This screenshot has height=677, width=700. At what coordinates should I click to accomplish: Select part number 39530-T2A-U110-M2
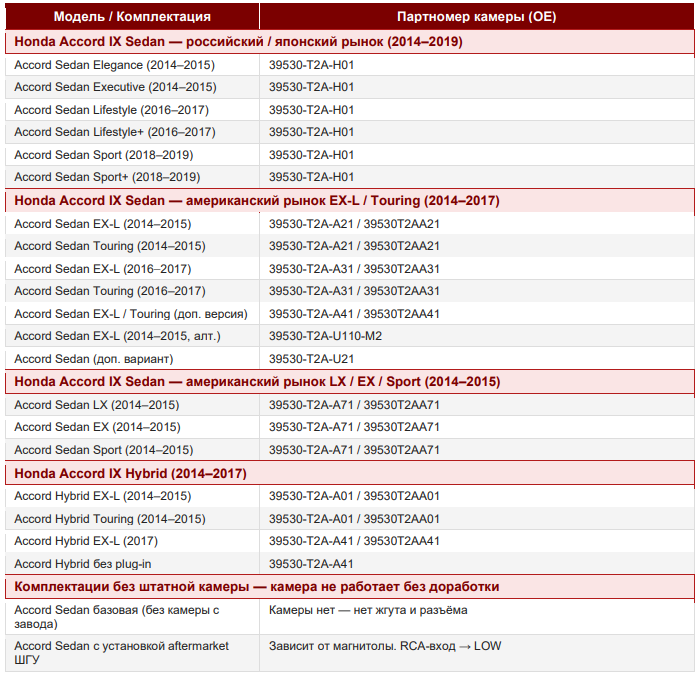(325, 336)
